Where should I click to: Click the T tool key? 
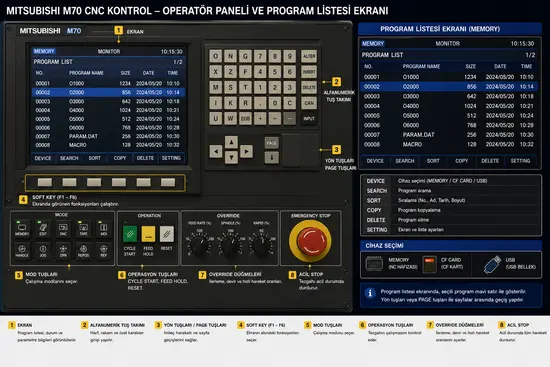(245, 87)
